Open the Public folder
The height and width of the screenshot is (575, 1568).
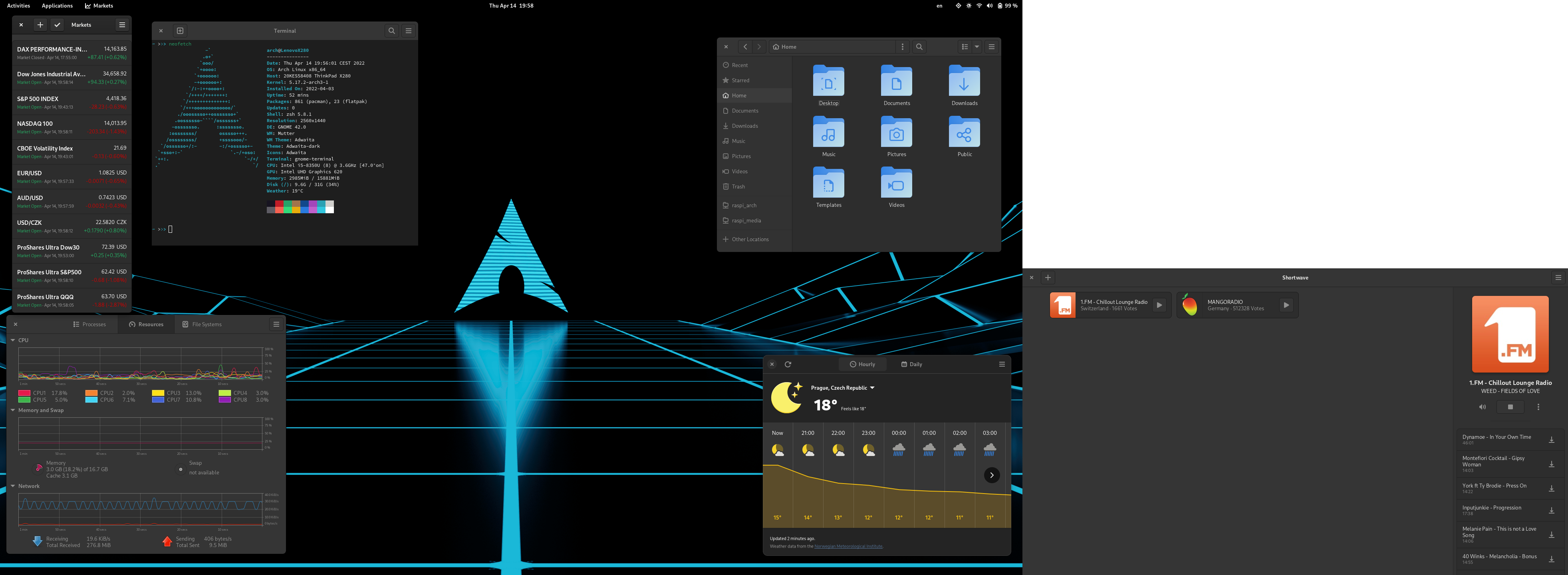tap(965, 136)
